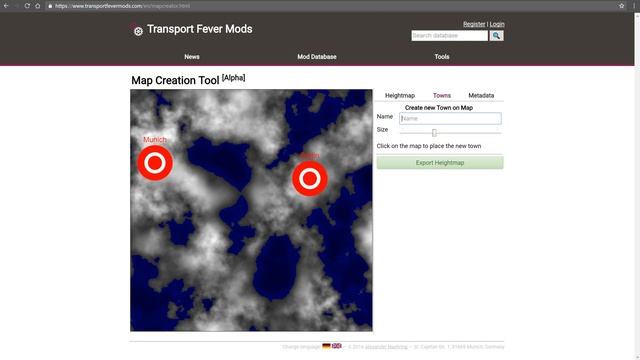Switch language with UK flag
Viewport: 640px width, 360px height.
click(x=337, y=346)
